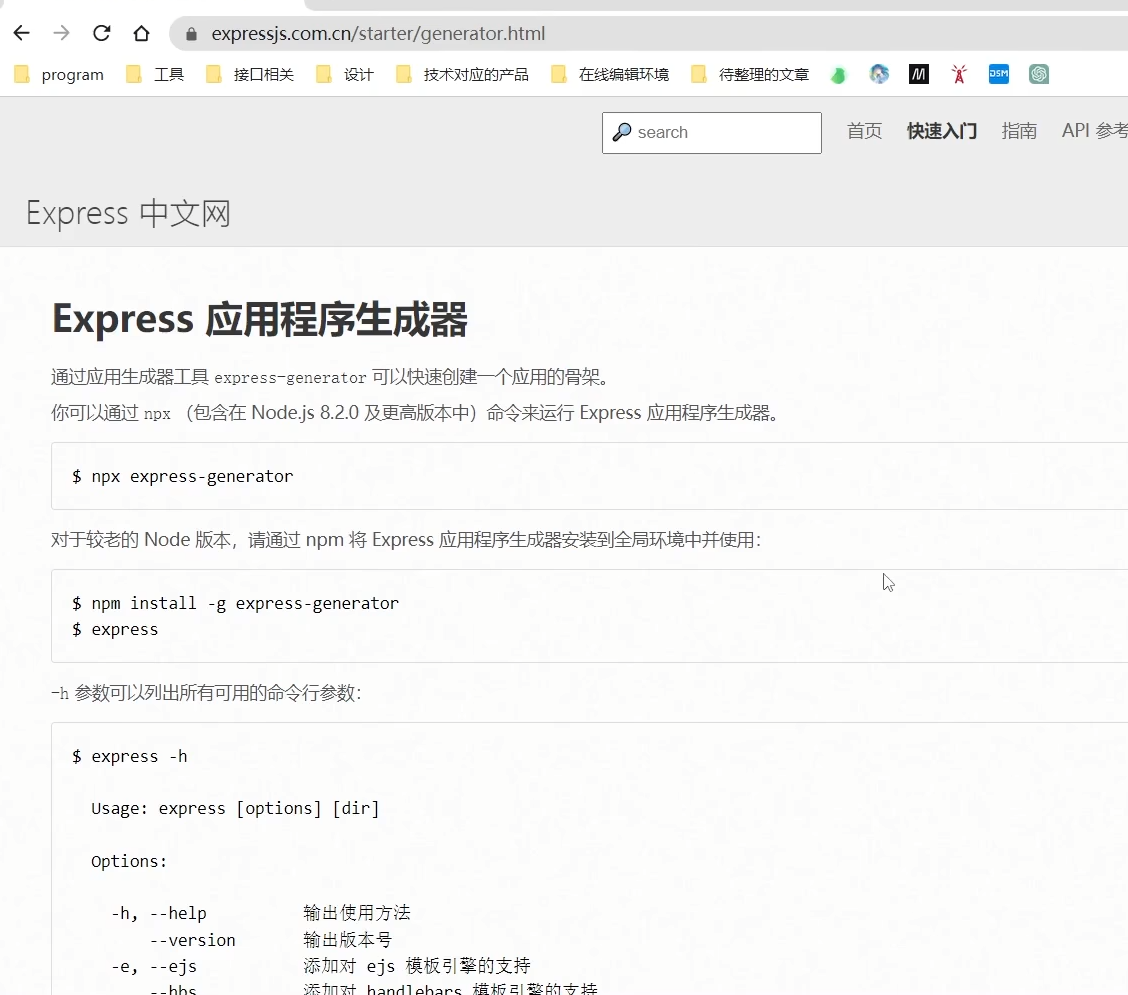Click the $ express -h line
This screenshot has width=1128, height=995.
pos(129,756)
